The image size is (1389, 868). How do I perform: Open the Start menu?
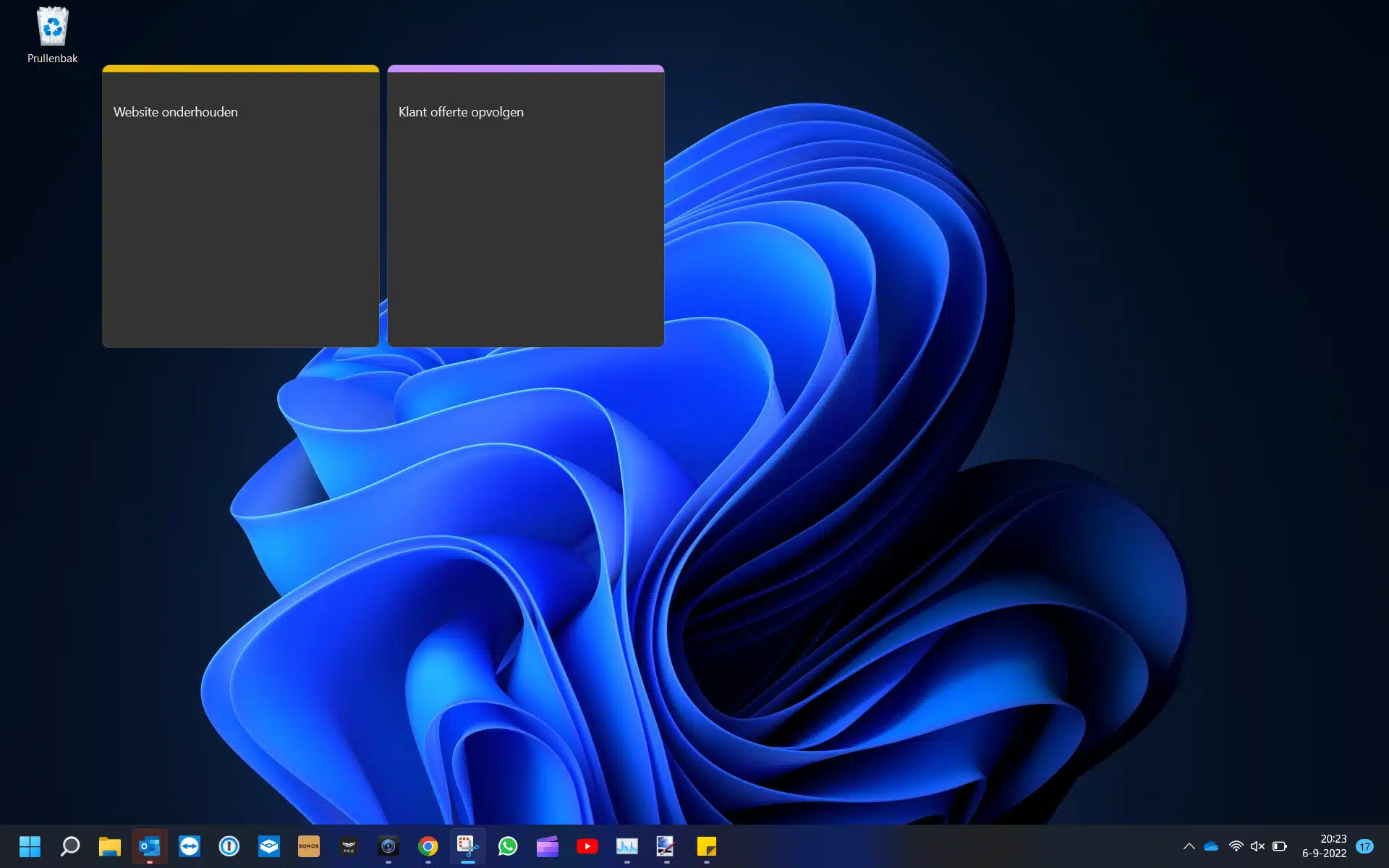(x=30, y=846)
